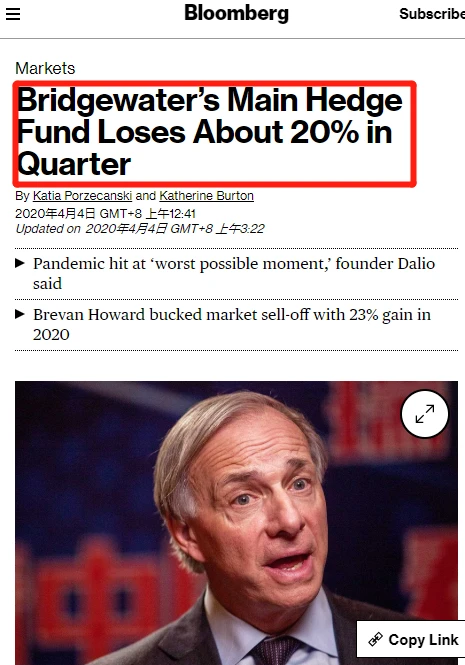
Task: Click the publication time 上午12:41 line
Action: [x=105, y=213]
